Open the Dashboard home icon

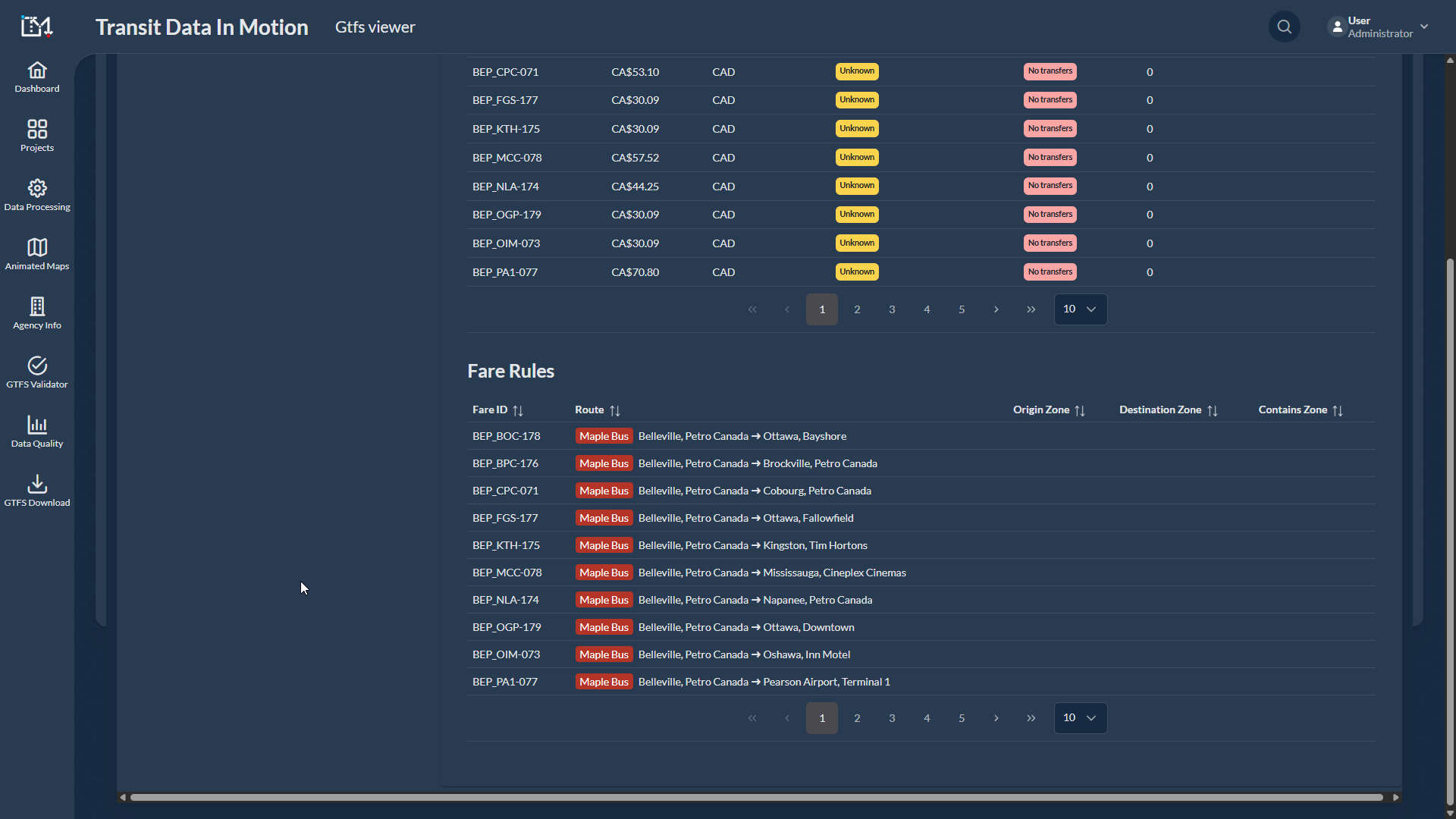36,71
